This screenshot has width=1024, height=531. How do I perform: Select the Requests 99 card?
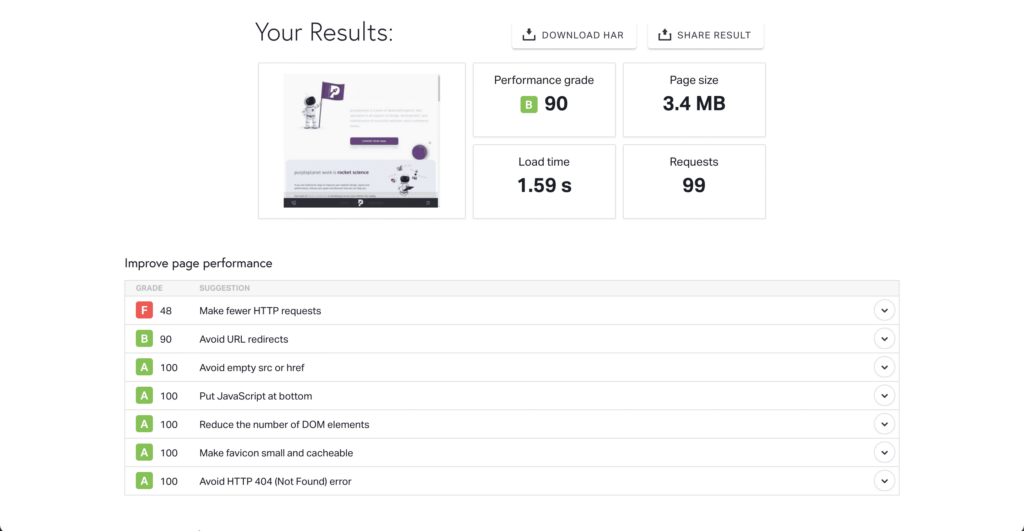pos(694,181)
